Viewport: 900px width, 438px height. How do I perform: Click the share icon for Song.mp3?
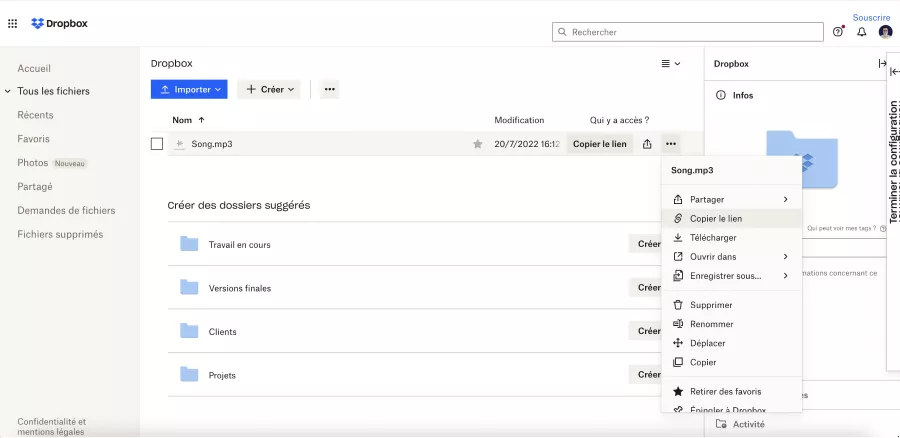pyautogui.click(x=647, y=144)
